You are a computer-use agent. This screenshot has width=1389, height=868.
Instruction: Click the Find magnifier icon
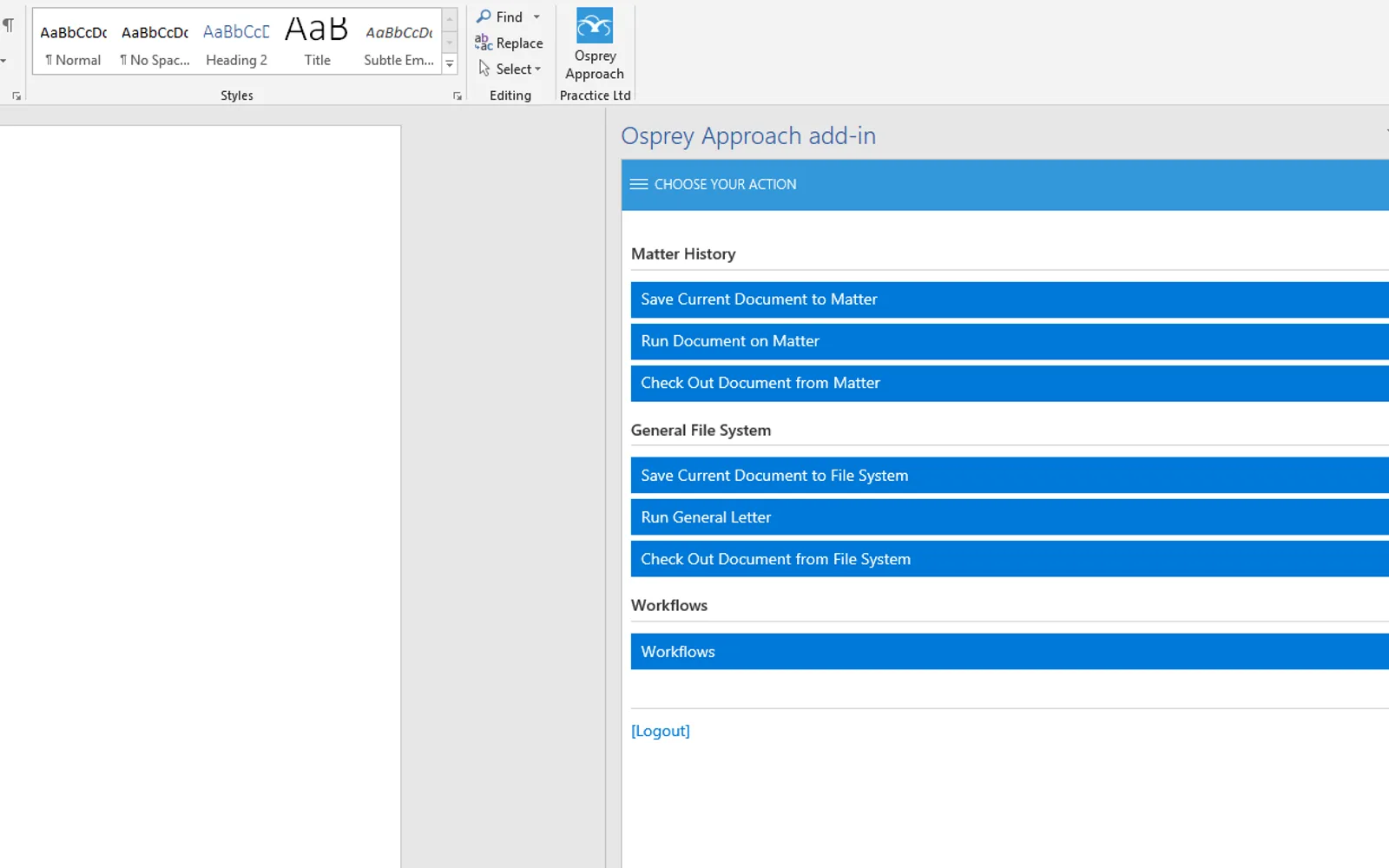[x=484, y=16]
